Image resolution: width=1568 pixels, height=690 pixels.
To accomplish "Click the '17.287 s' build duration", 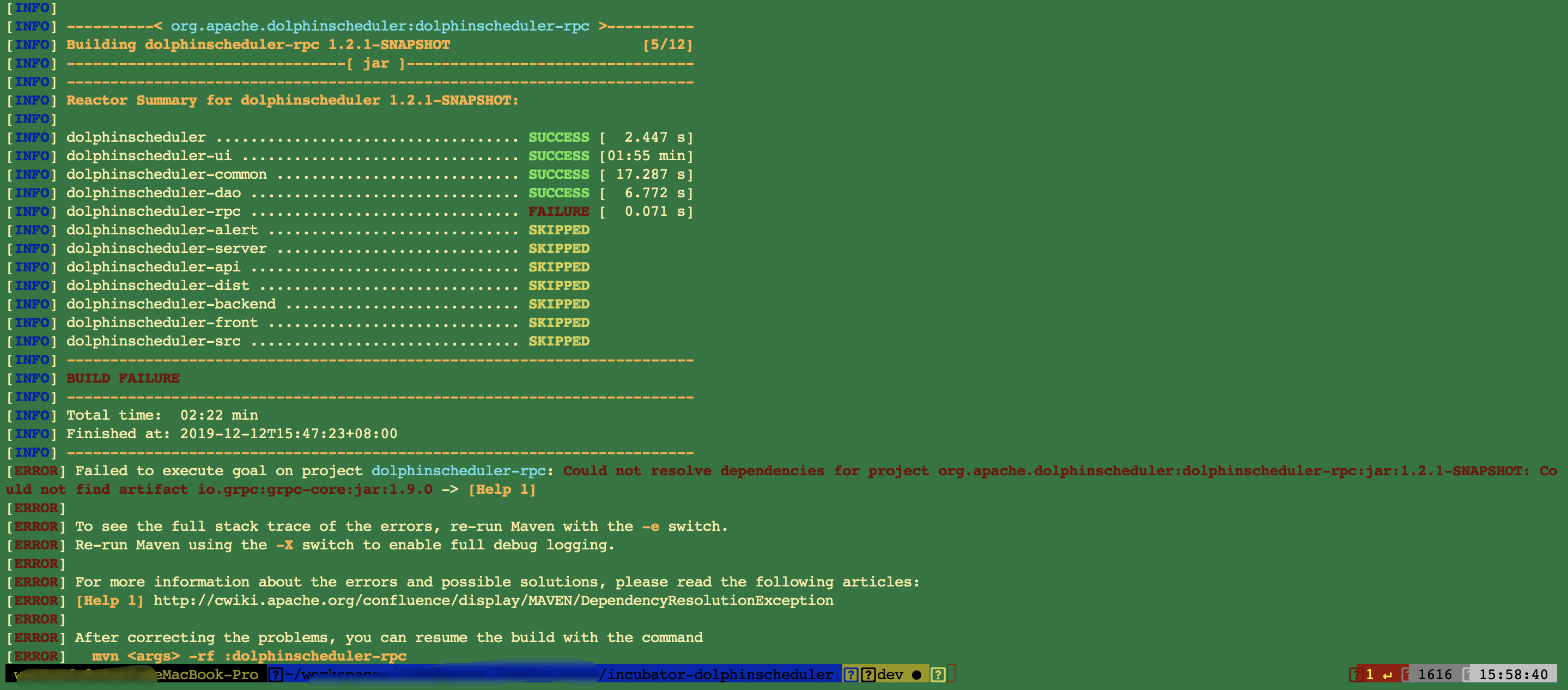I will coord(650,174).
